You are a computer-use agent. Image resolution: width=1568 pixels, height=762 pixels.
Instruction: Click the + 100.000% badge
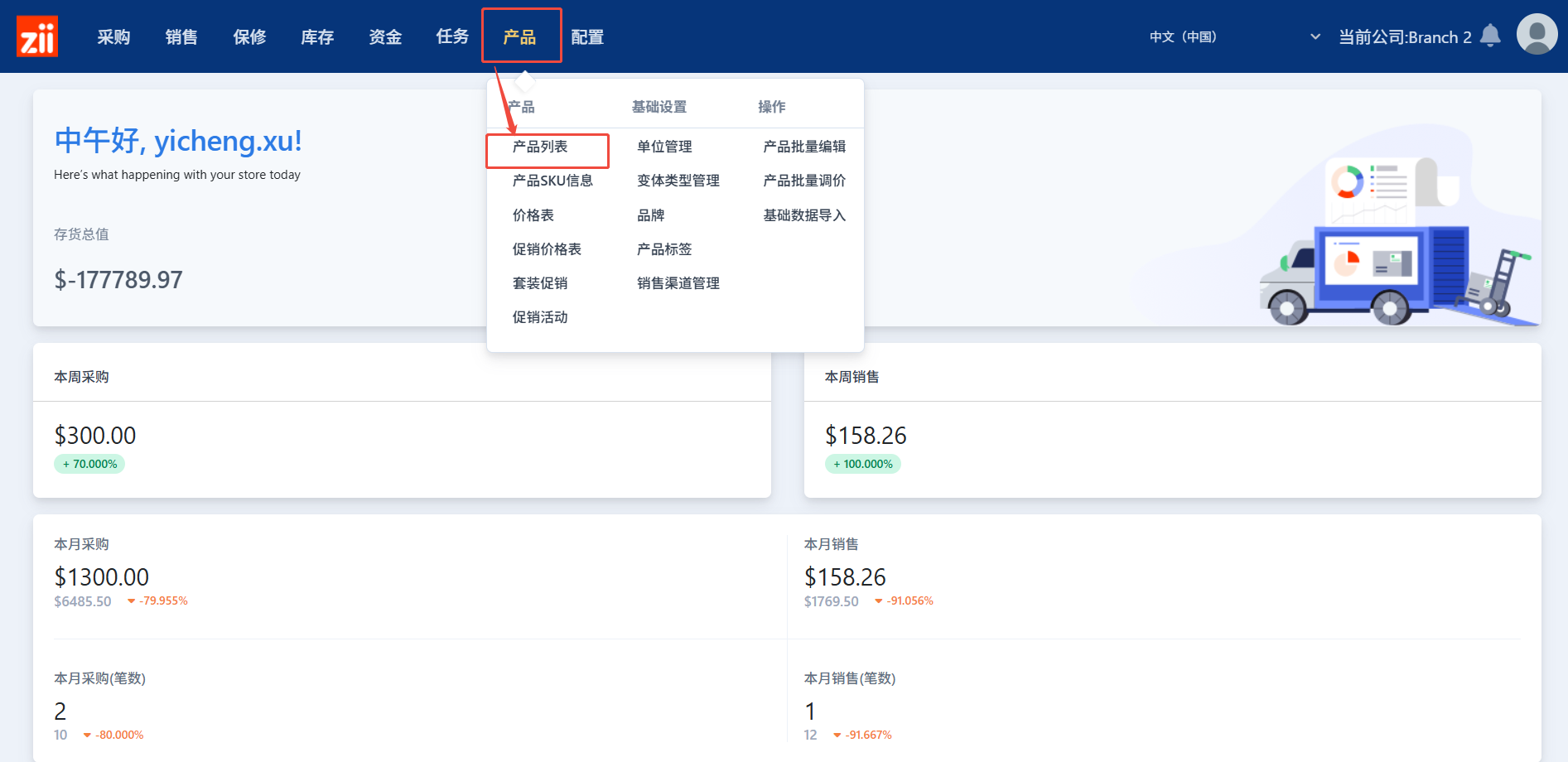862,464
